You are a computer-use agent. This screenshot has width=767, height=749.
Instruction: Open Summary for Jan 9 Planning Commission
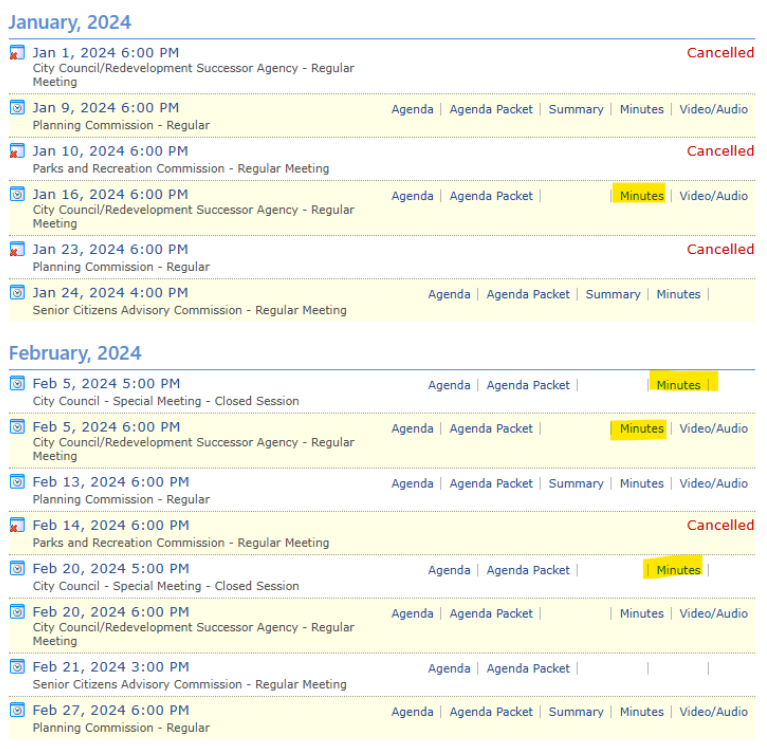576,109
